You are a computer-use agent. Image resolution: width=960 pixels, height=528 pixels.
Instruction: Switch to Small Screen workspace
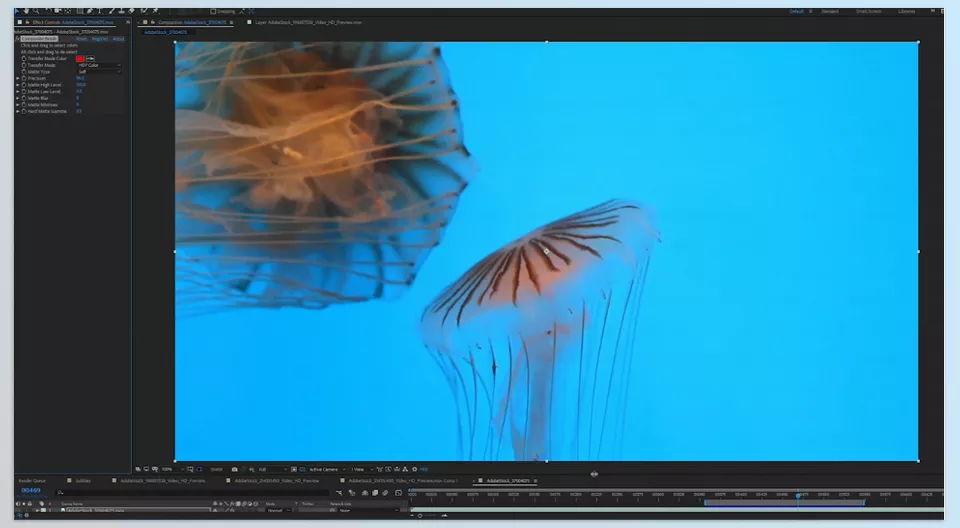pos(868,11)
